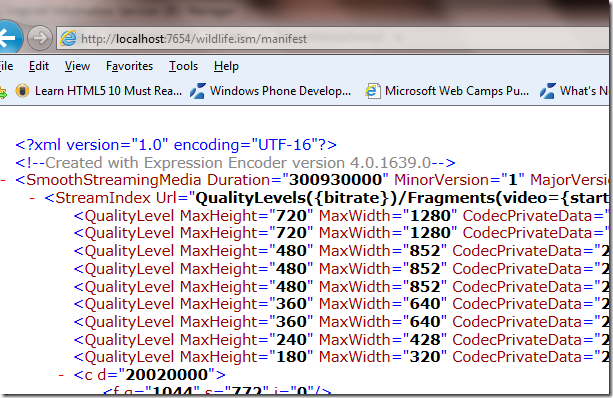Screen dimensions: 613x398
Task: Collapse the c d="20020000" XML node
Action: pyautogui.click(x=61, y=375)
